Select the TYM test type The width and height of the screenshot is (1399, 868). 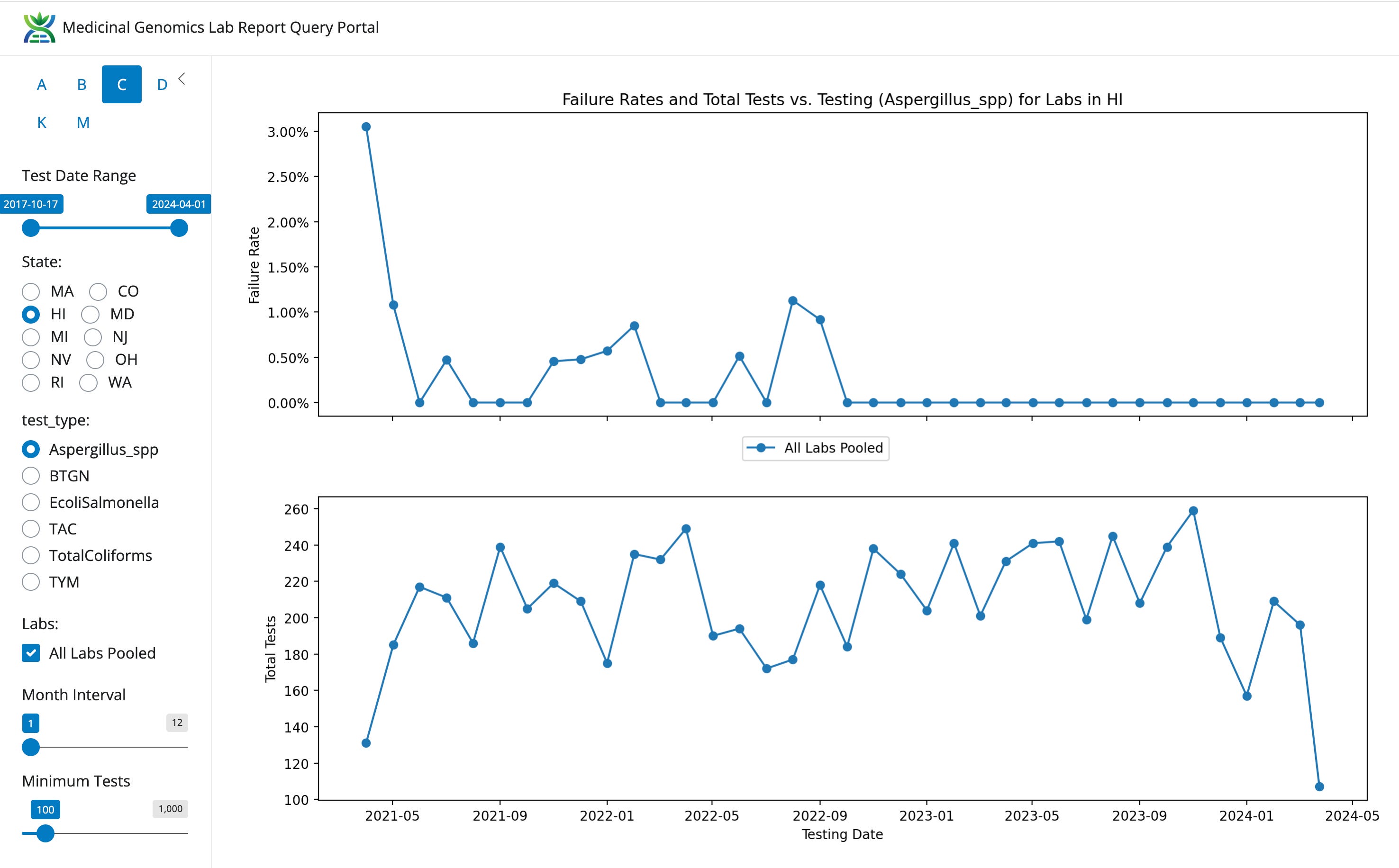tap(31, 582)
